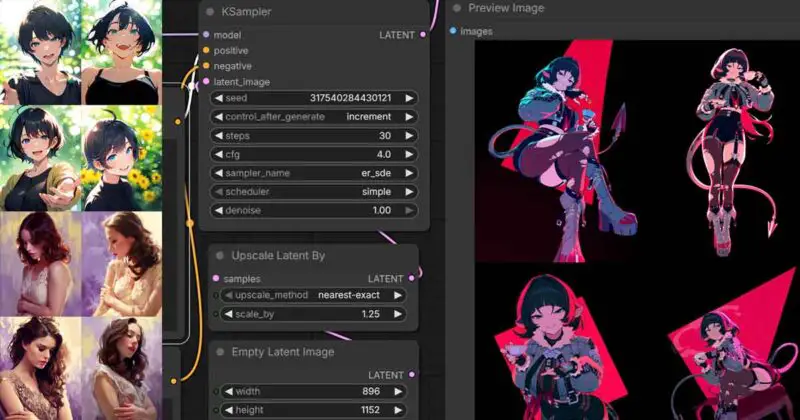
Task: Increase height with the right arrow
Action: pyautogui.click(x=398, y=410)
